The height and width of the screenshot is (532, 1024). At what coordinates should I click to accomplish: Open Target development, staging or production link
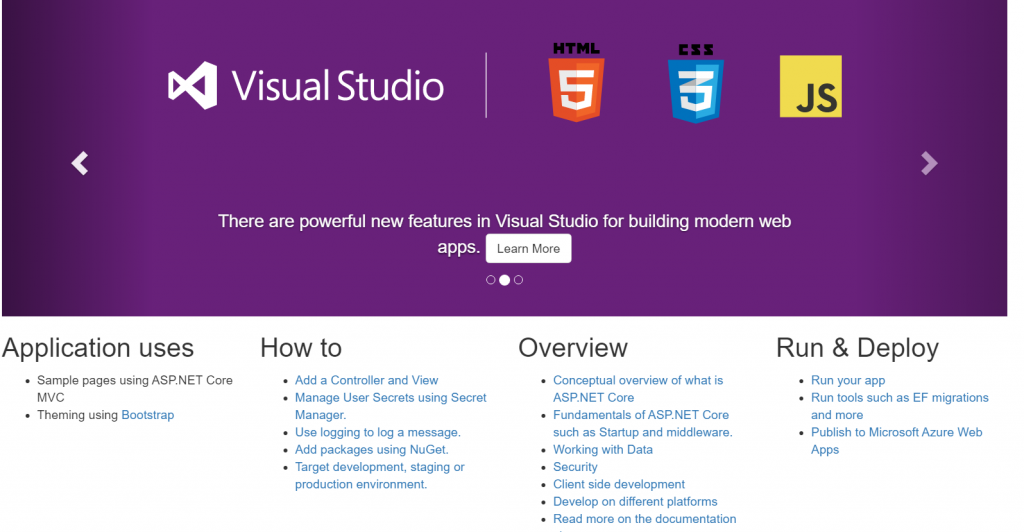(x=379, y=476)
